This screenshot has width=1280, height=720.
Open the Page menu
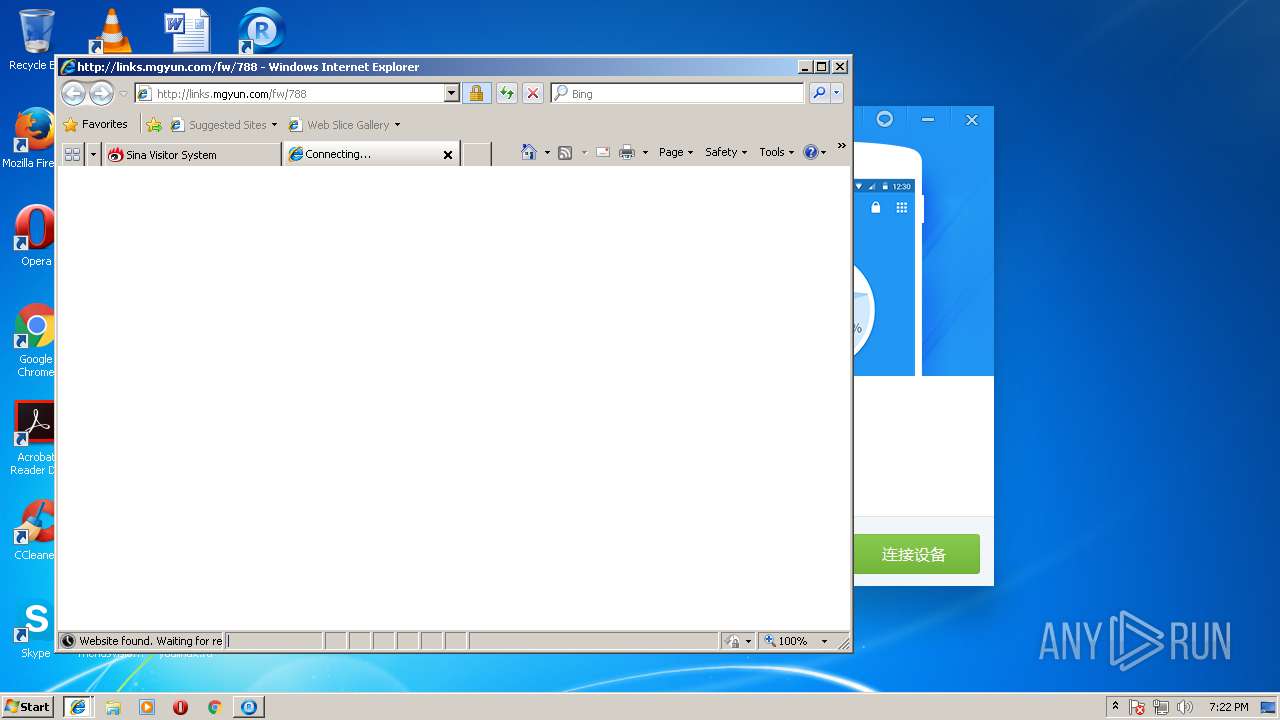(676, 152)
